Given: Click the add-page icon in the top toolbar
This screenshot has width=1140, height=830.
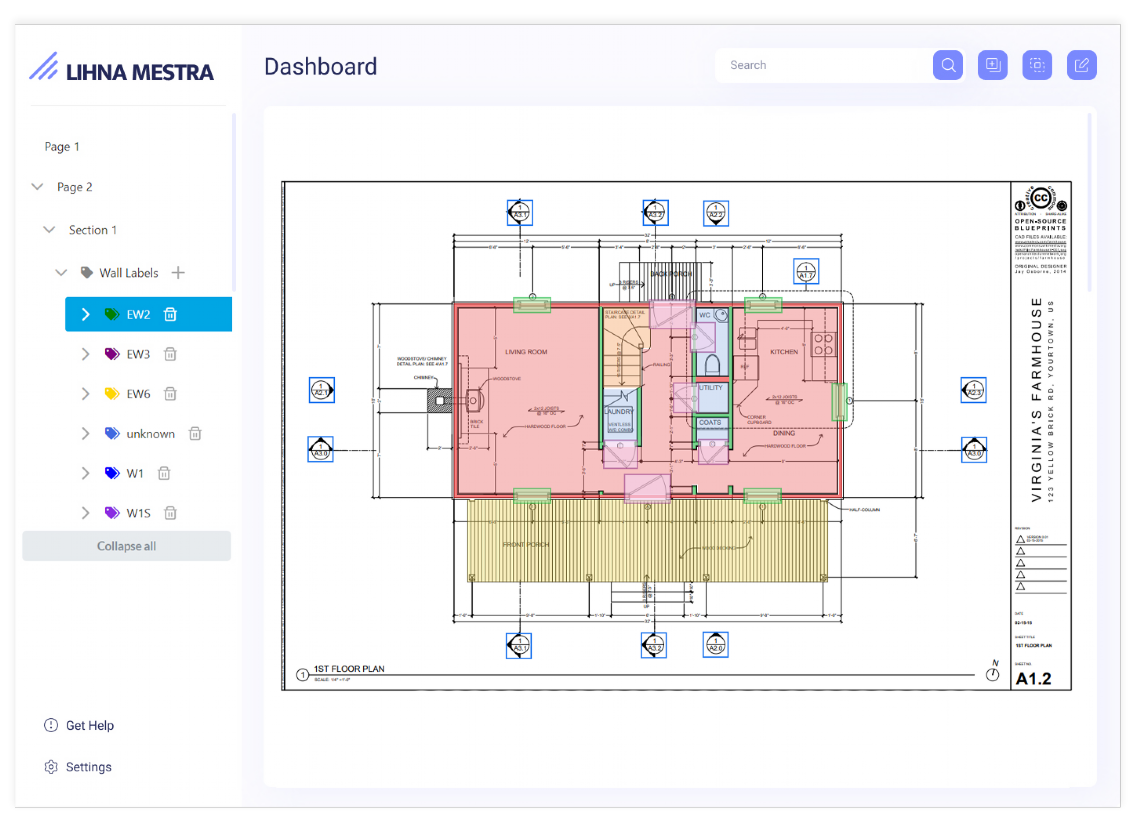Looking at the screenshot, I should click(x=992, y=64).
